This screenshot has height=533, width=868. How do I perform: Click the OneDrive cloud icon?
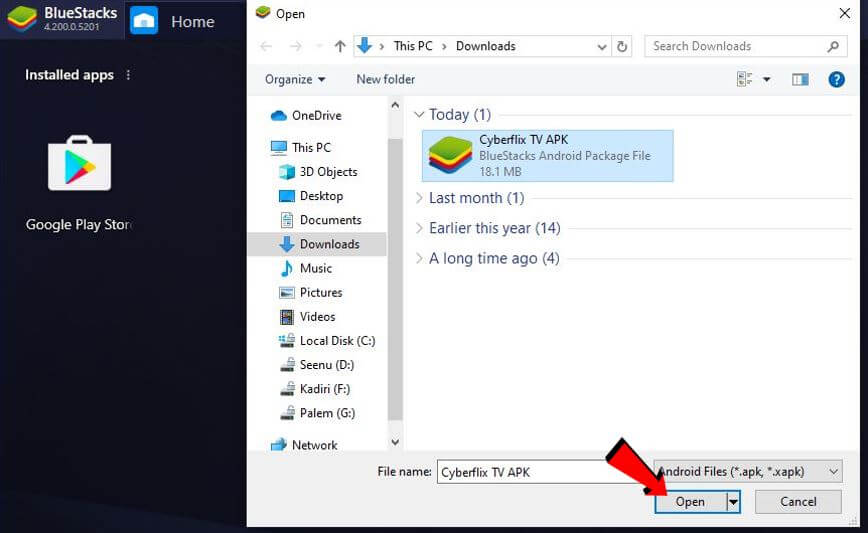(278, 115)
